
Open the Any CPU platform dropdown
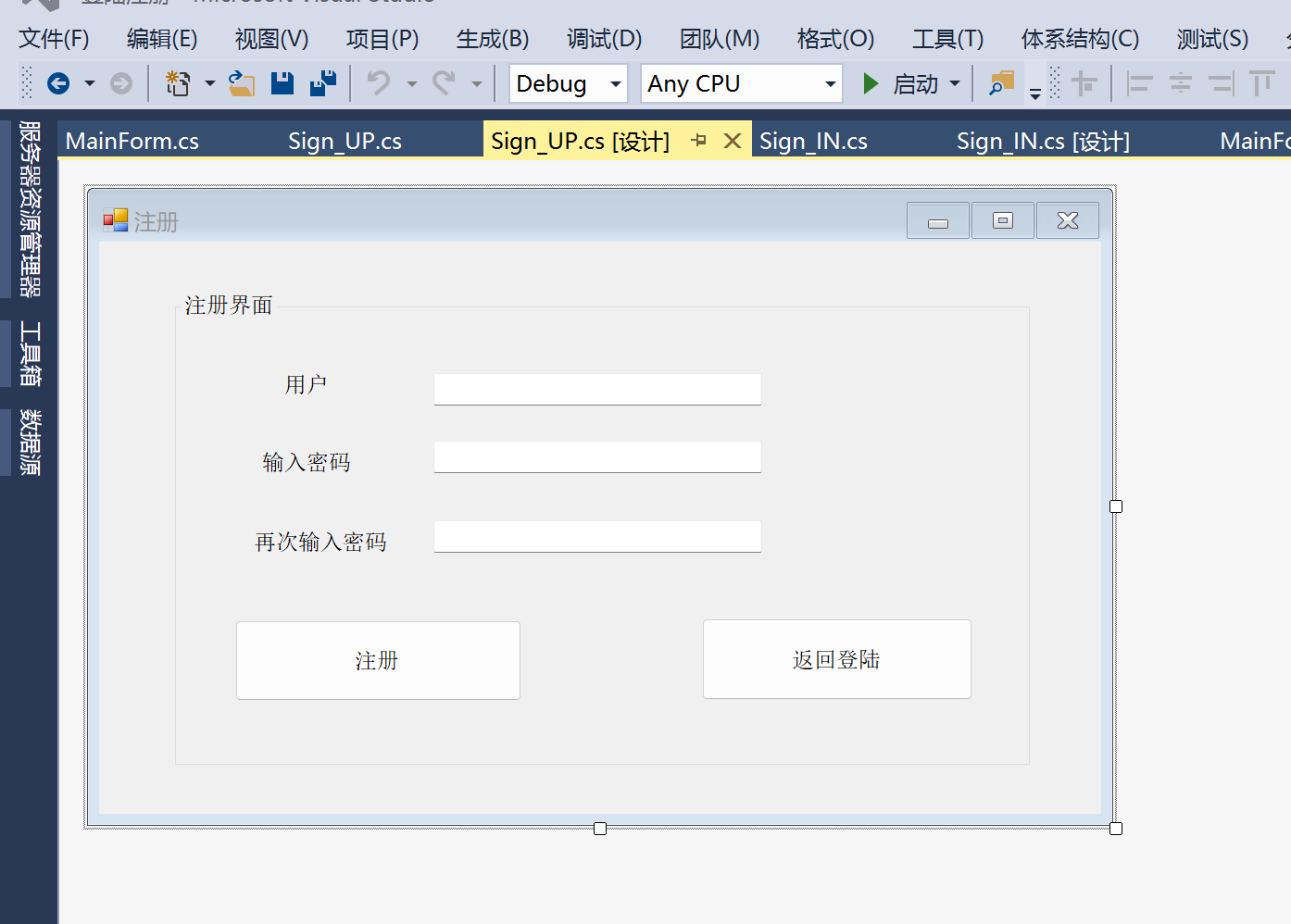click(742, 83)
